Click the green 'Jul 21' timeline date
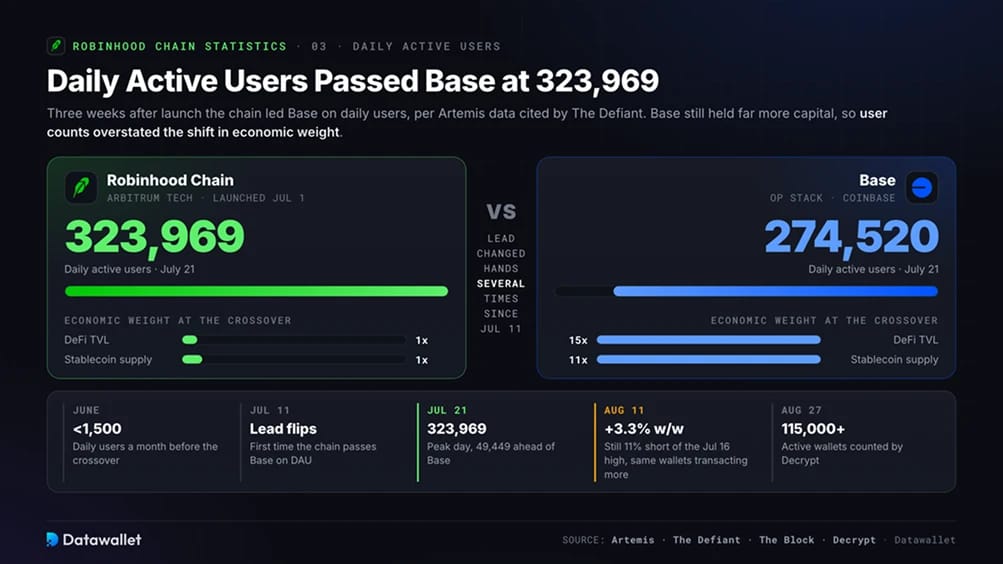The height and width of the screenshot is (564, 1003). pos(447,410)
